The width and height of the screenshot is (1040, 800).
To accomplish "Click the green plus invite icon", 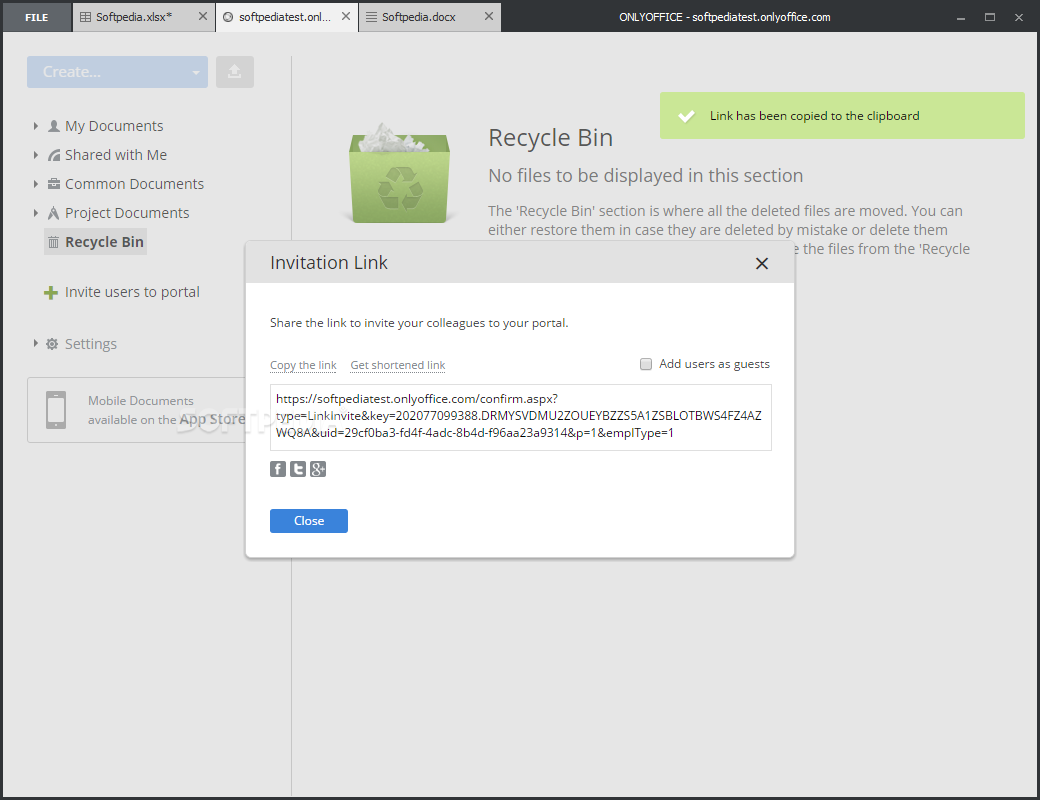I will 50,293.
